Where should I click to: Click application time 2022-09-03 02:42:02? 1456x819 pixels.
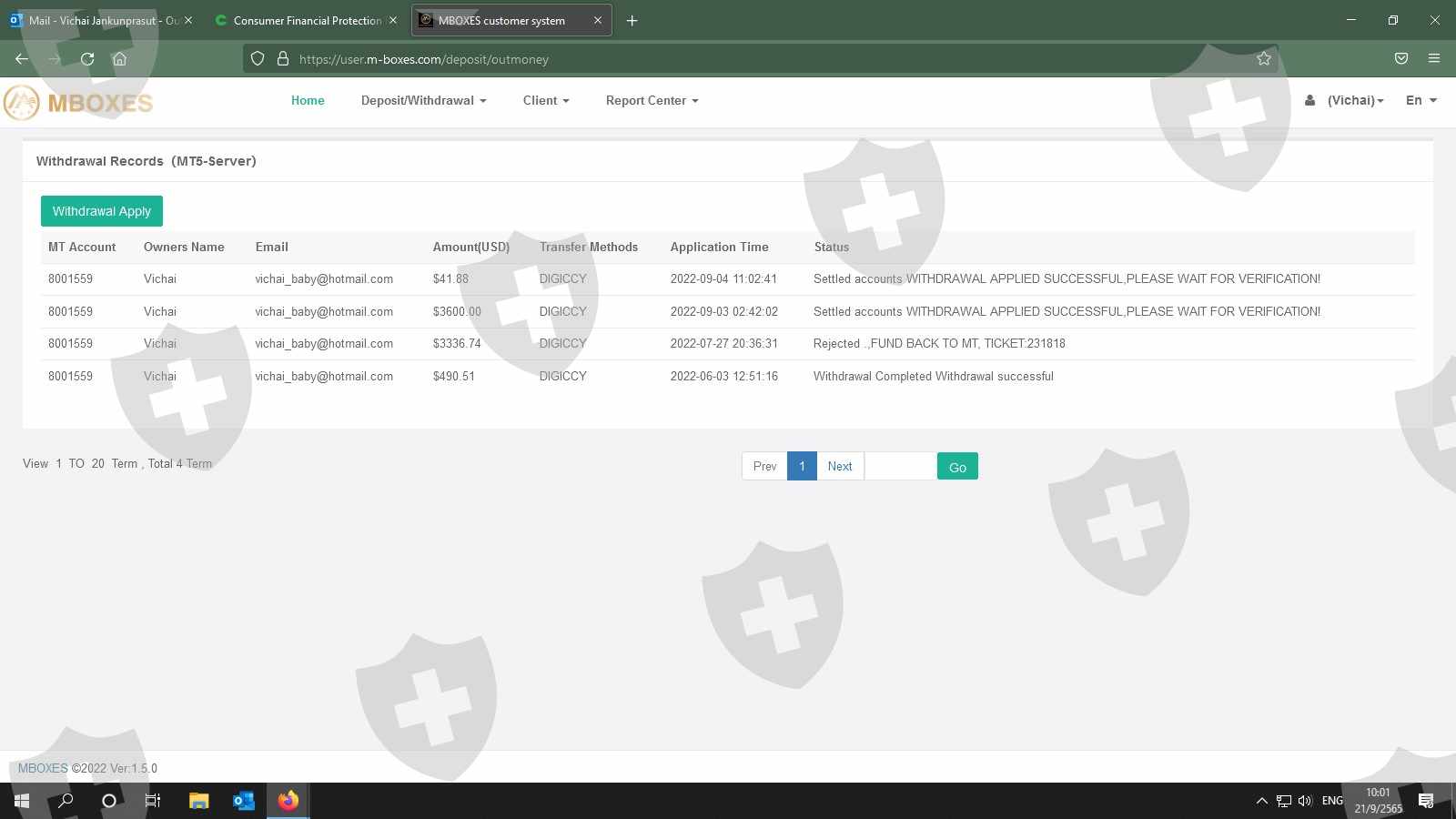(724, 311)
